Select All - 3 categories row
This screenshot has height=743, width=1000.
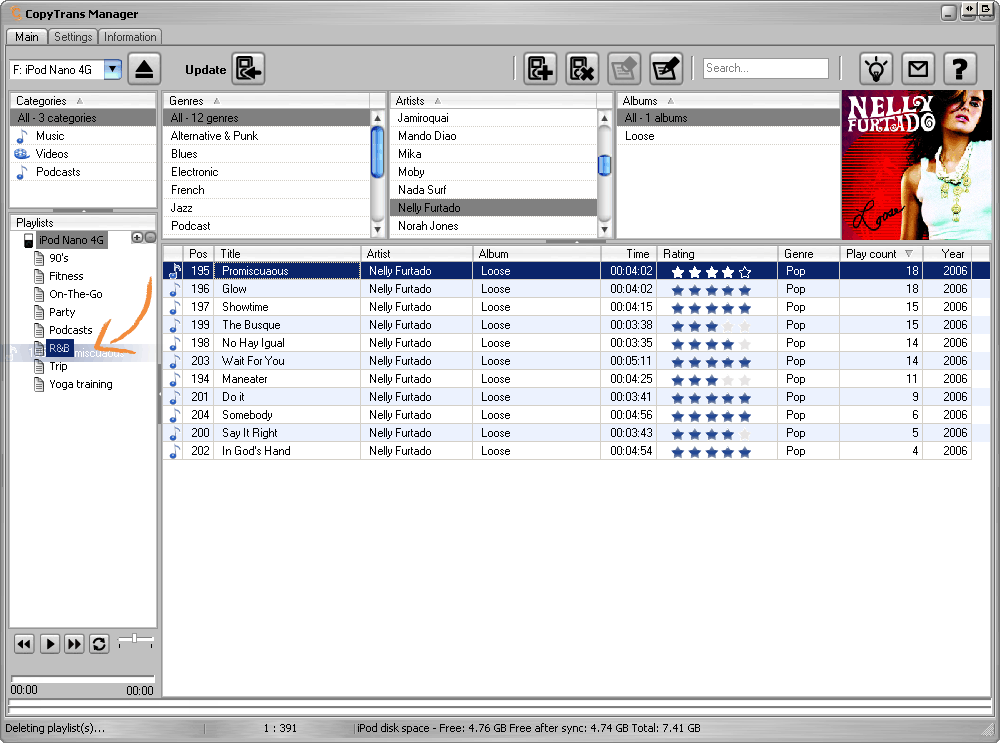[x=83, y=118]
